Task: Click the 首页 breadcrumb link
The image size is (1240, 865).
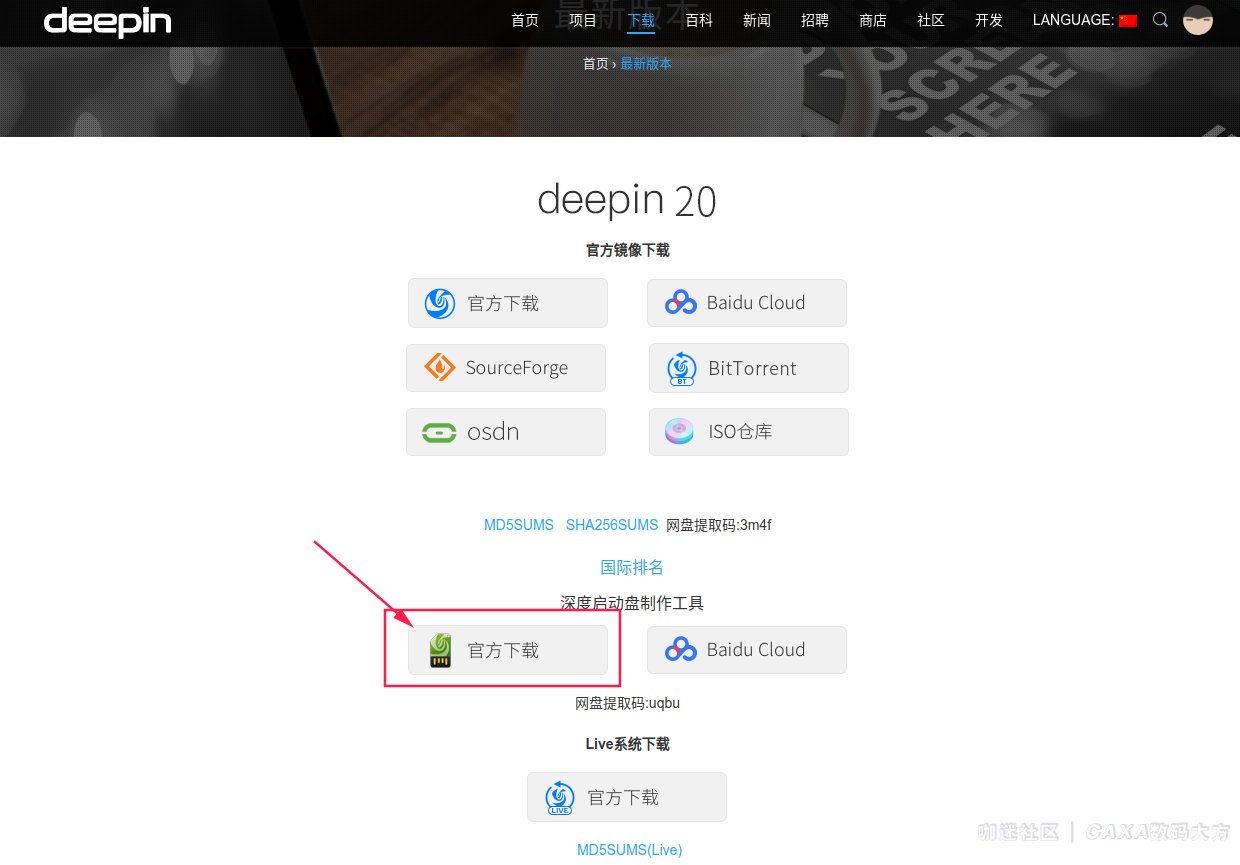Action: (x=595, y=63)
